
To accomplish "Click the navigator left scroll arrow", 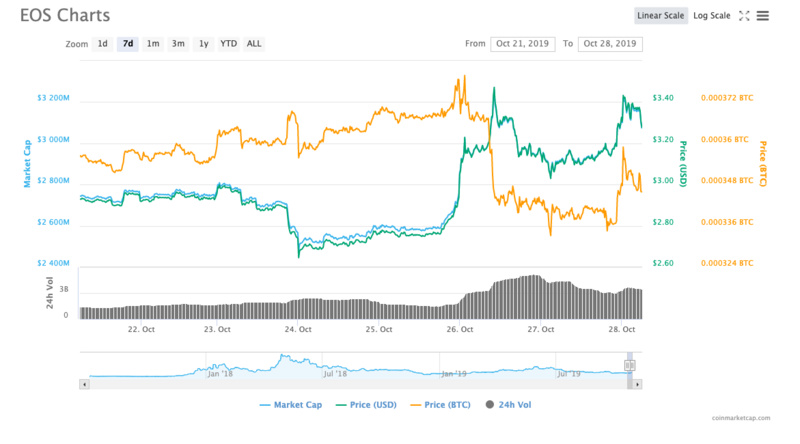I will (84, 384).
